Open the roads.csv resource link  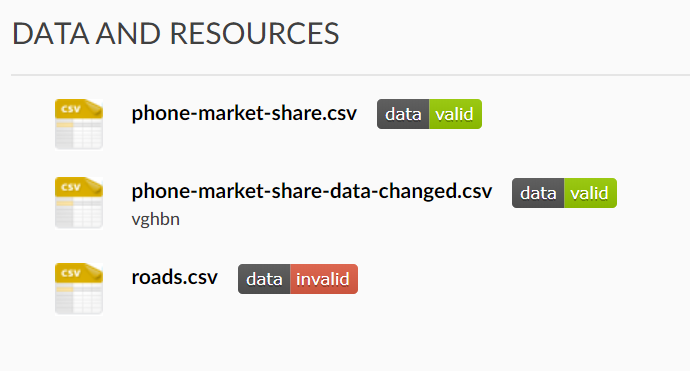tap(174, 278)
